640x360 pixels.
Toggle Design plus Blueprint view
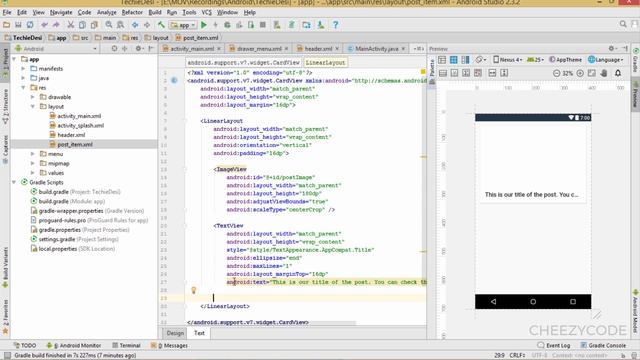(x=465, y=60)
